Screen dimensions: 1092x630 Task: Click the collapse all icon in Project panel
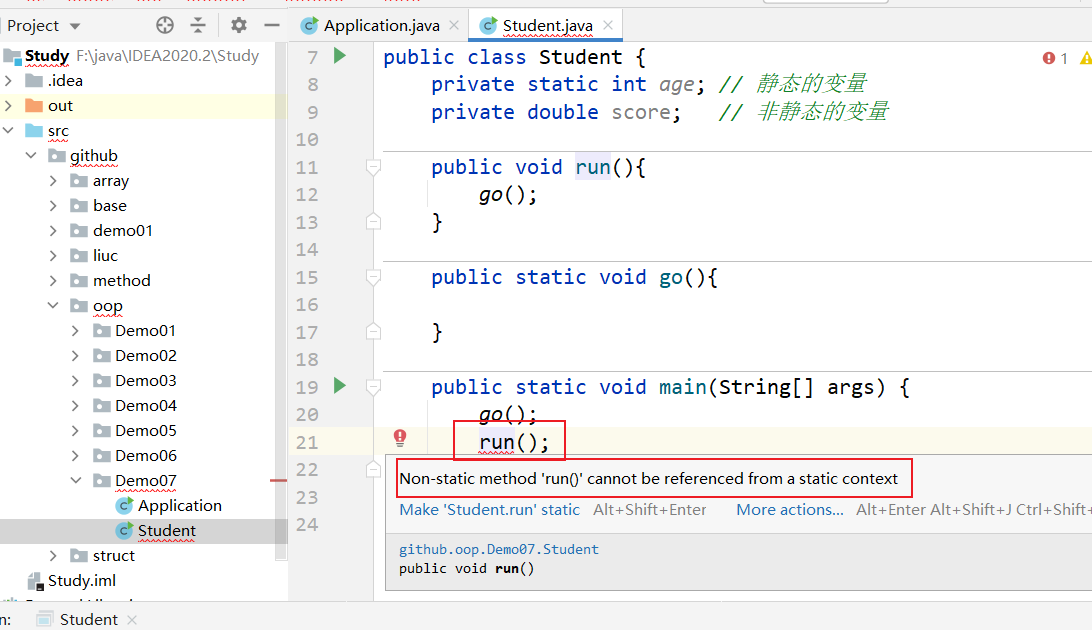tap(198, 25)
